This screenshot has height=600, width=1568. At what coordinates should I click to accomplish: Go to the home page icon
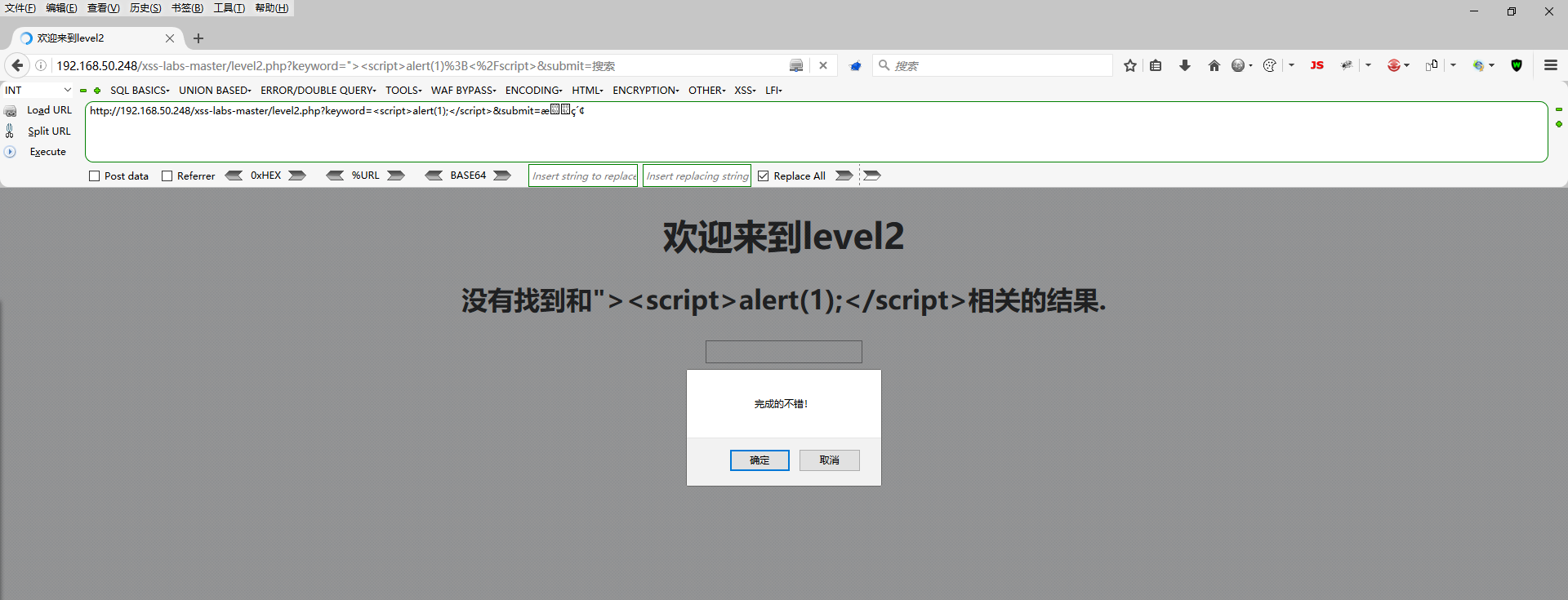[1214, 65]
